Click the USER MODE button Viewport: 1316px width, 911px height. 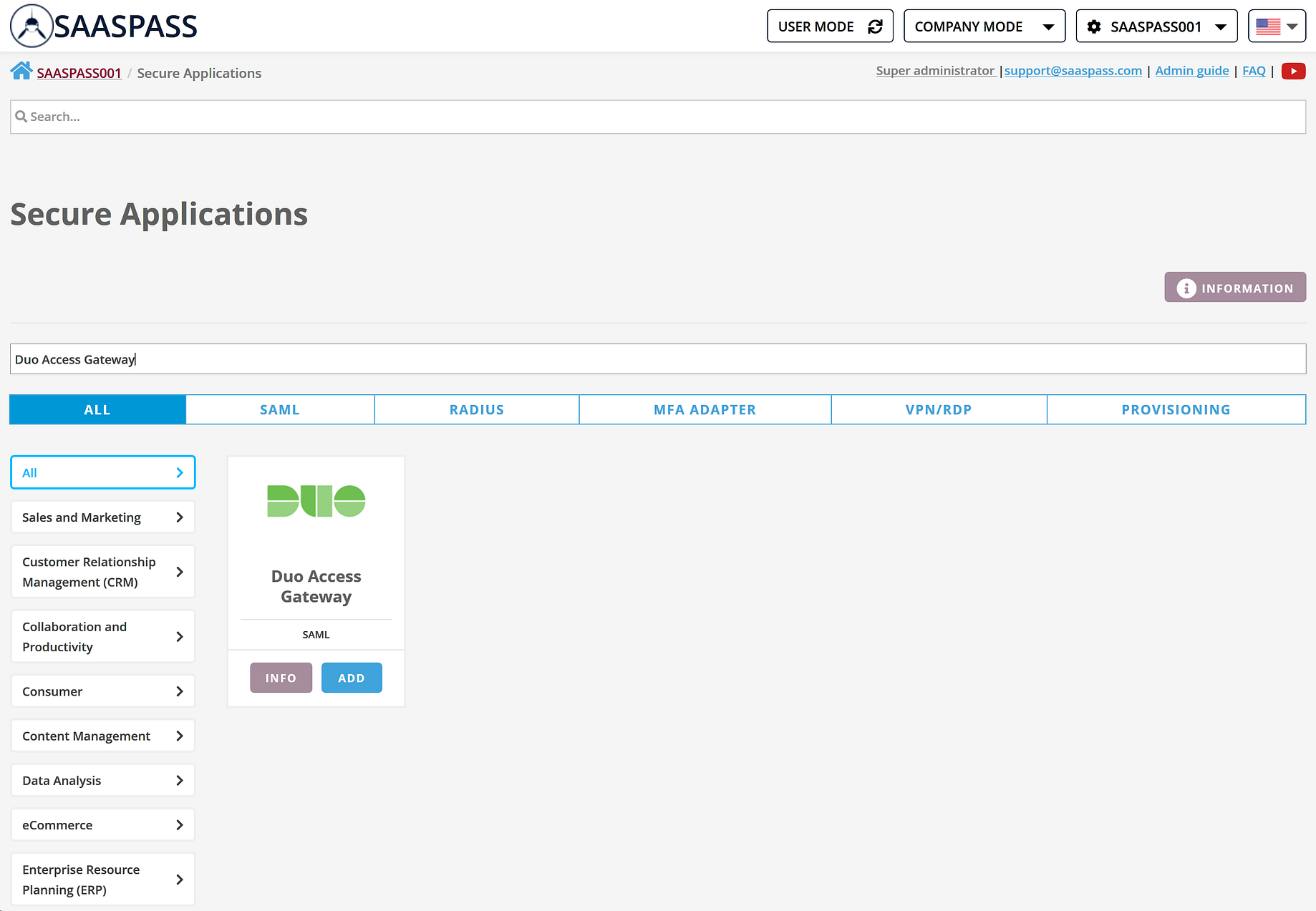tap(830, 26)
